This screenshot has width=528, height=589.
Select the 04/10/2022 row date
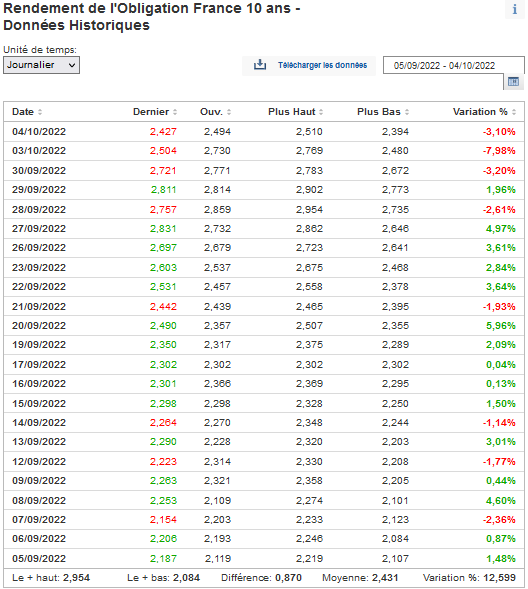39,132
